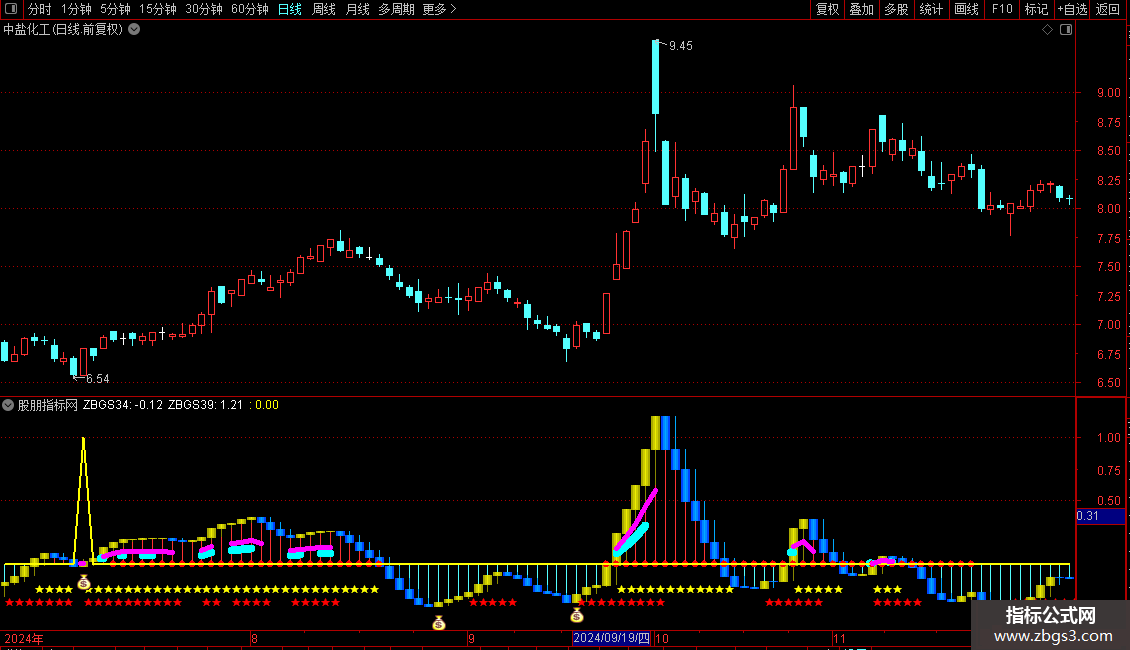Screen dimensions: 1130x650
Task: Expand the 股朋指标网 indicator dropdown
Action: [8, 405]
